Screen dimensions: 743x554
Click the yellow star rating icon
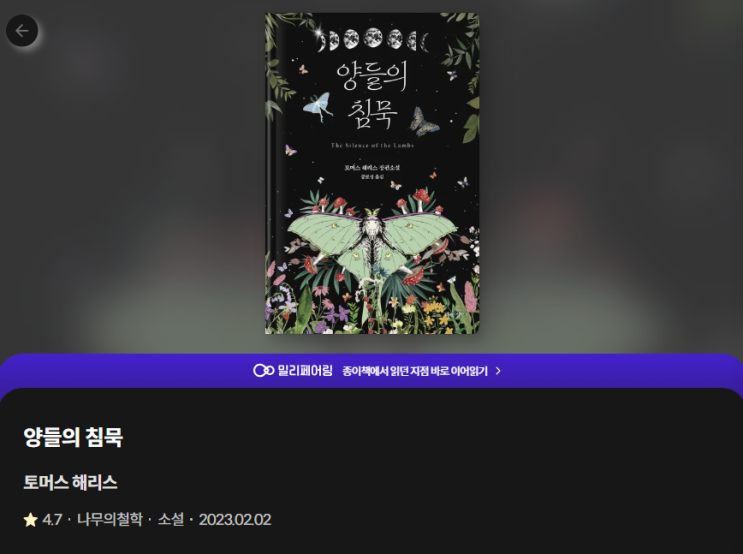[30, 520]
